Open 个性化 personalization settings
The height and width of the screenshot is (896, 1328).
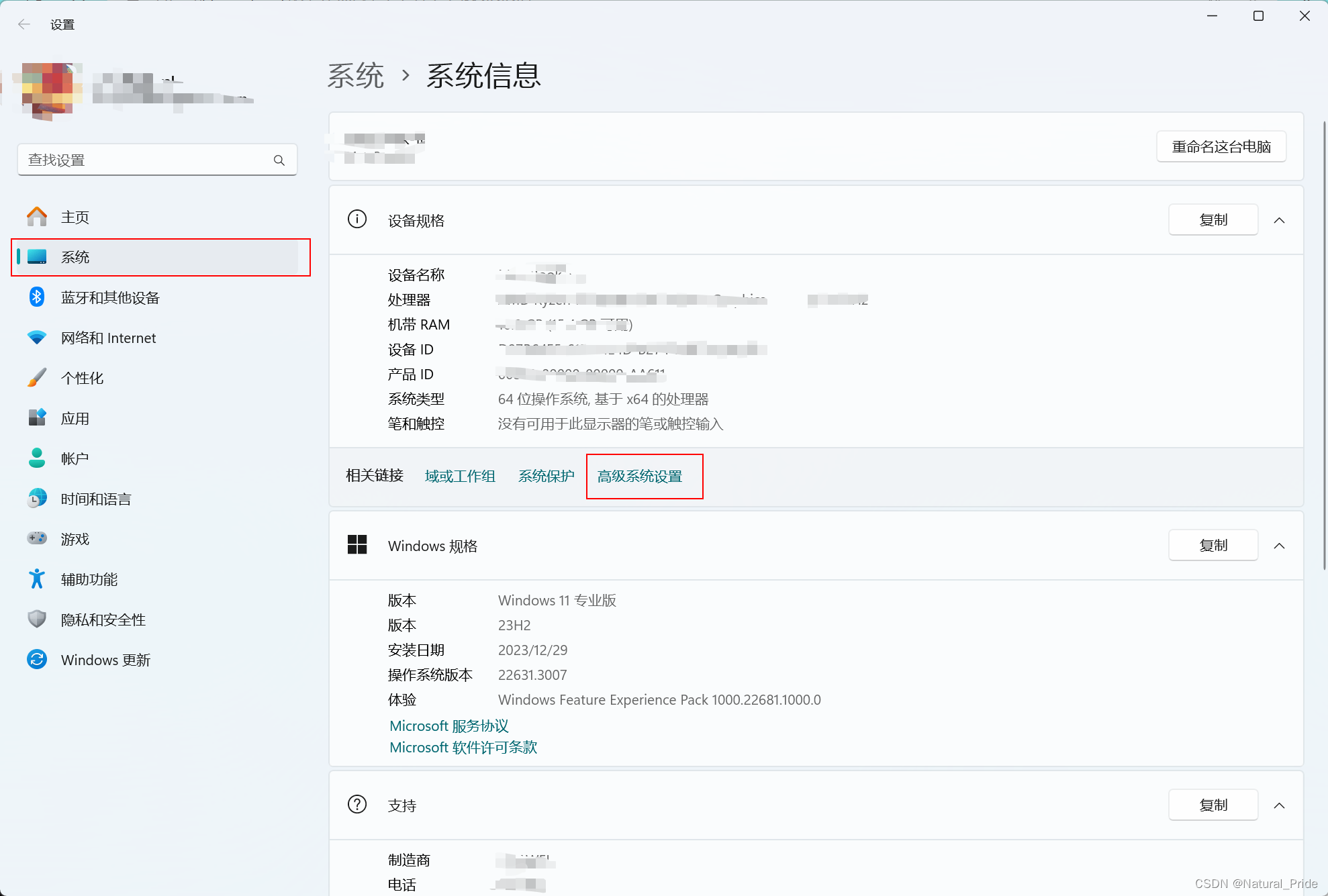pyautogui.click(x=82, y=379)
